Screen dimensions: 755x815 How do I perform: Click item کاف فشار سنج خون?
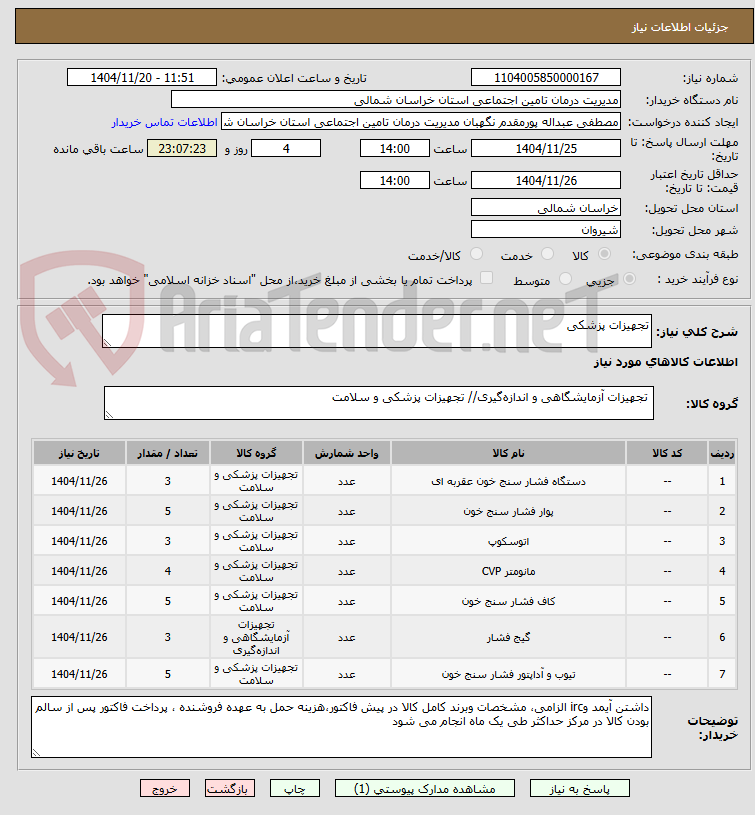coord(508,601)
